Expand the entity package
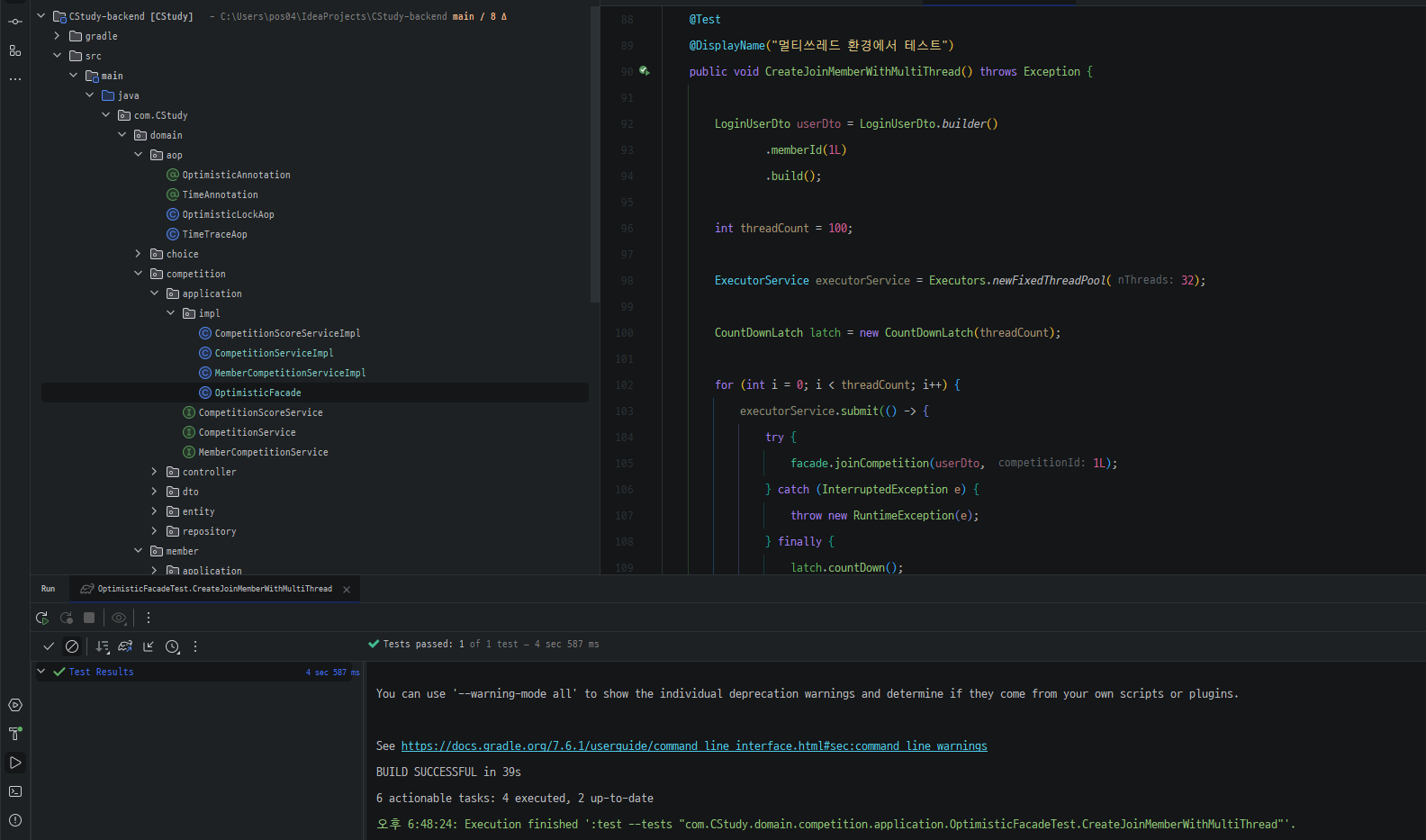This screenshot has height=840, width=1426. pyautogui.click(x=154, y=511)
